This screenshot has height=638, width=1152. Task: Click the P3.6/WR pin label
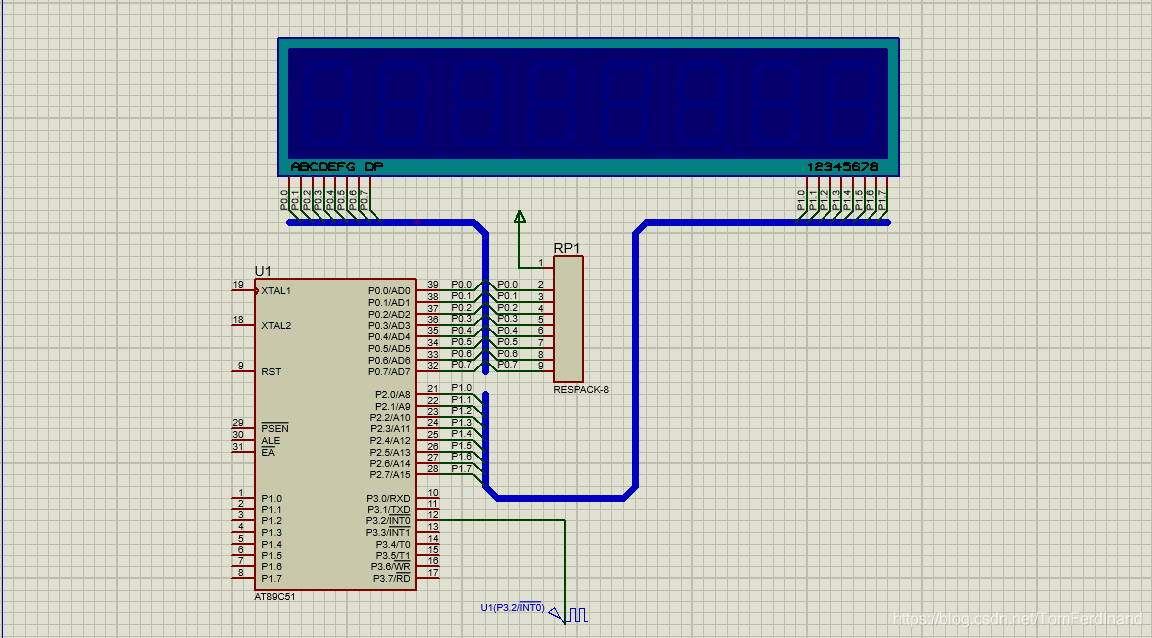pos(391,567)
